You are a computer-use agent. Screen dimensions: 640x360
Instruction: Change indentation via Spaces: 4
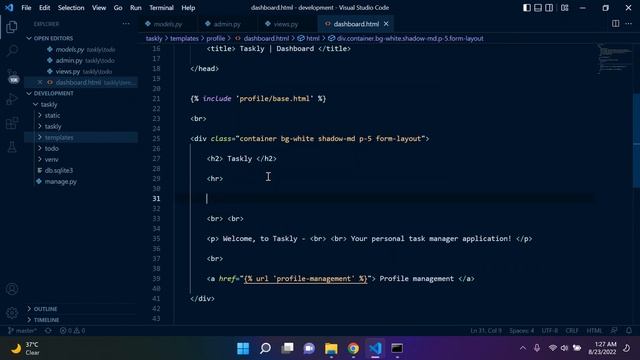click(x=521, y=331)
